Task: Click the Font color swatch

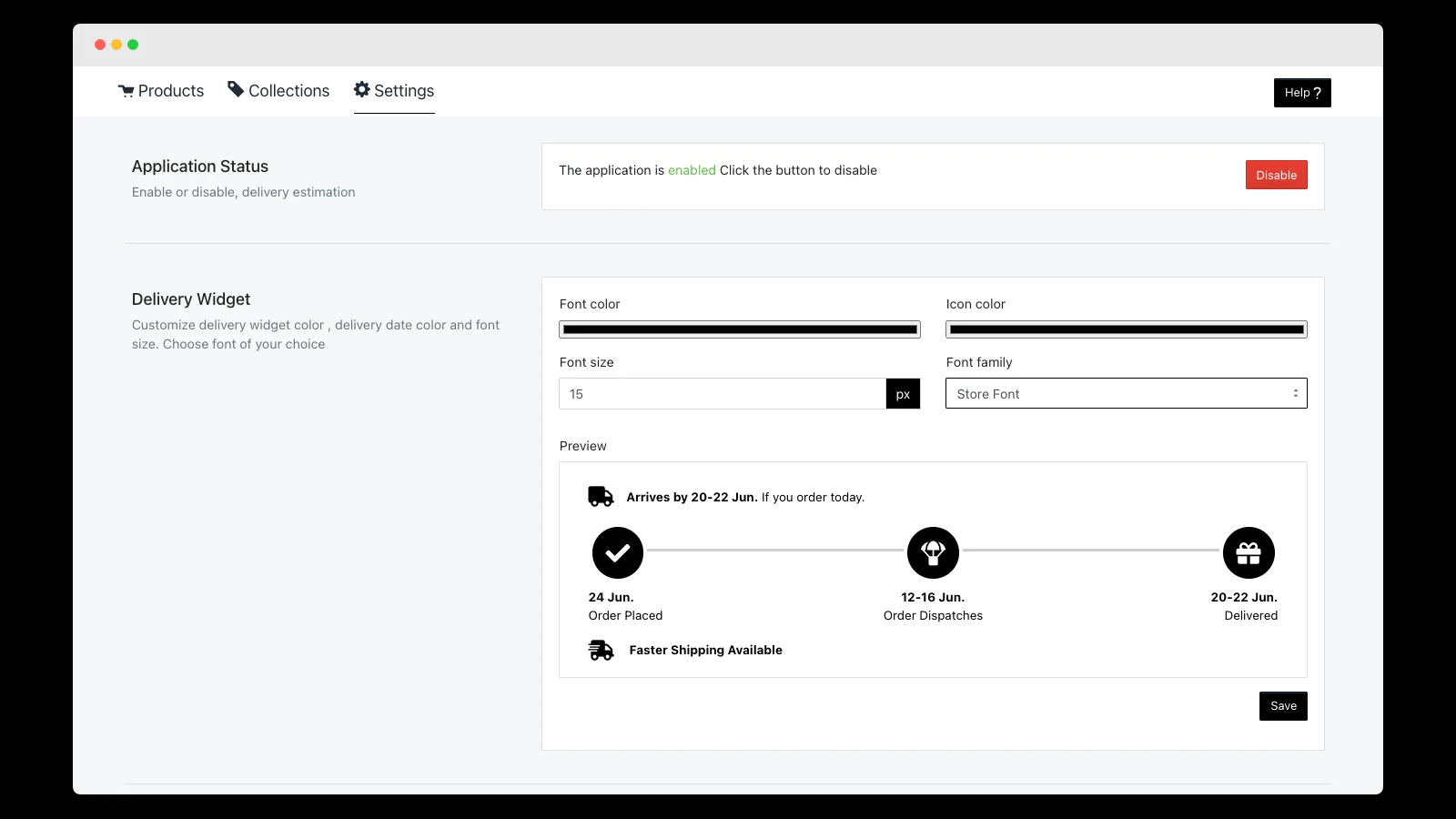Action: pos(740,329)
